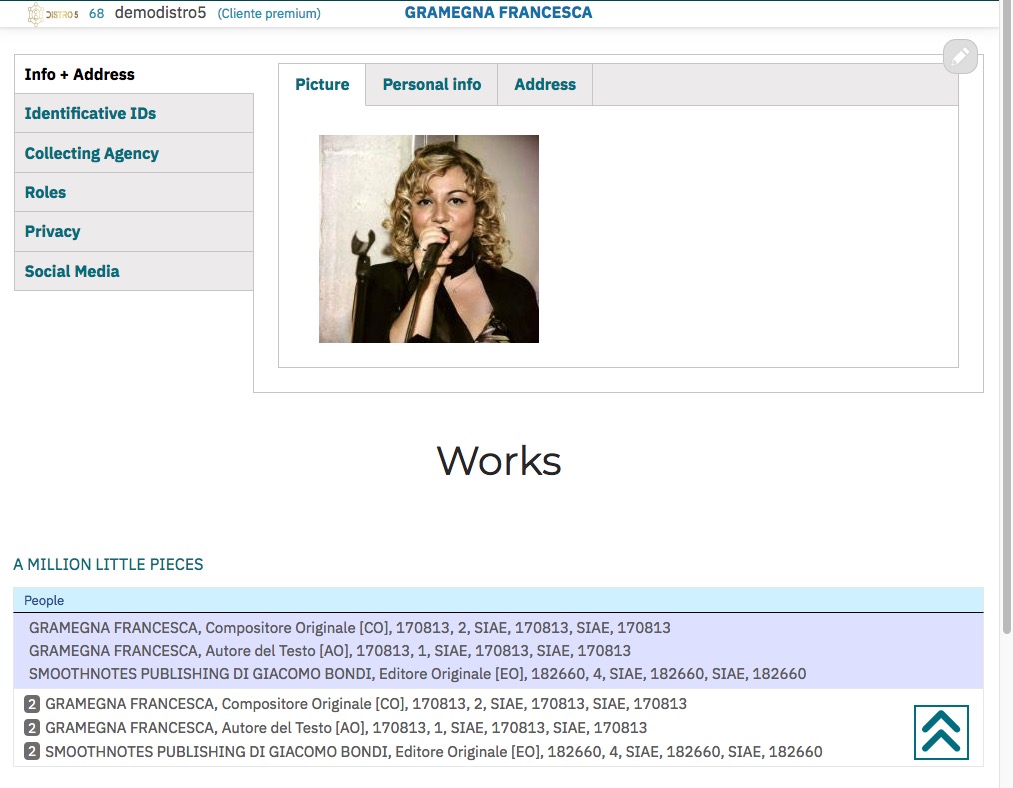Click the Works section heading
Image resolution: width=1013 pixels, height=788 pixels.
(x=499, y=461)
